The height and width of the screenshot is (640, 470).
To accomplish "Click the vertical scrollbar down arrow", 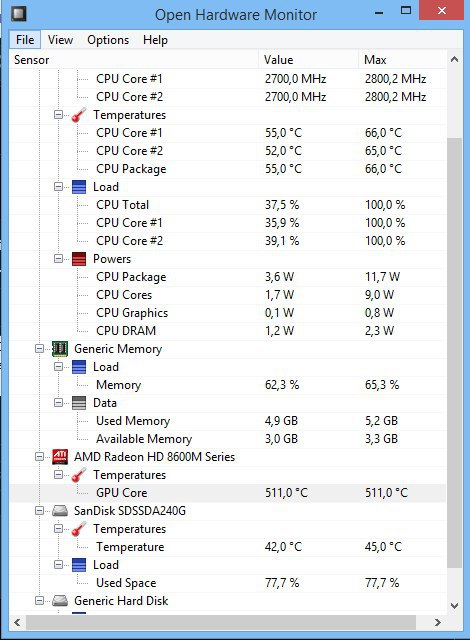I will [x=454, y=606].
